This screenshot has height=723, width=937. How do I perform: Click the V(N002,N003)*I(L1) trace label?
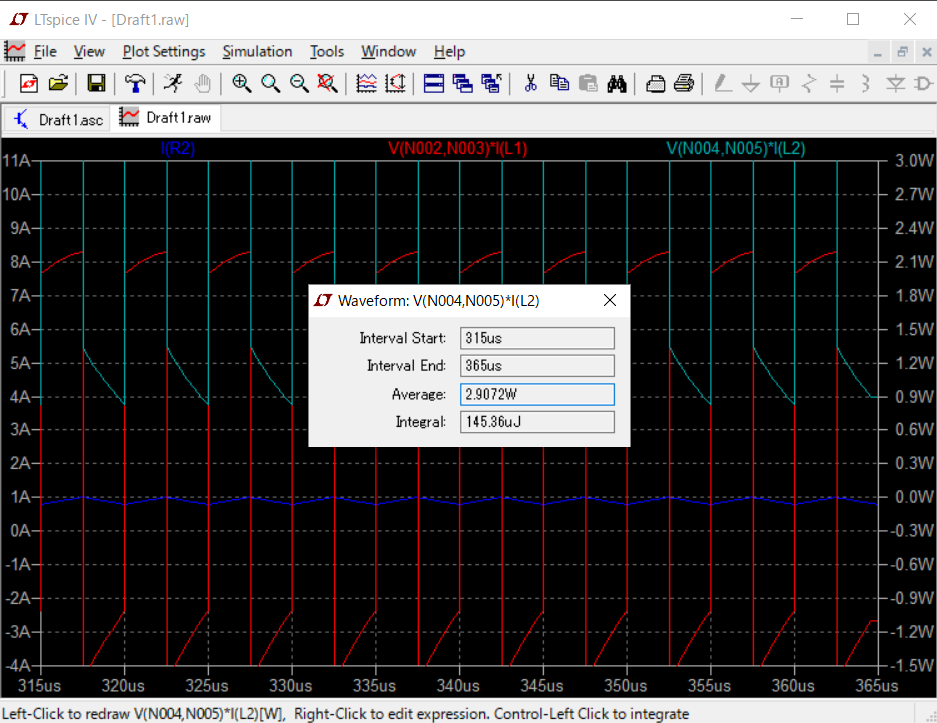458,148
